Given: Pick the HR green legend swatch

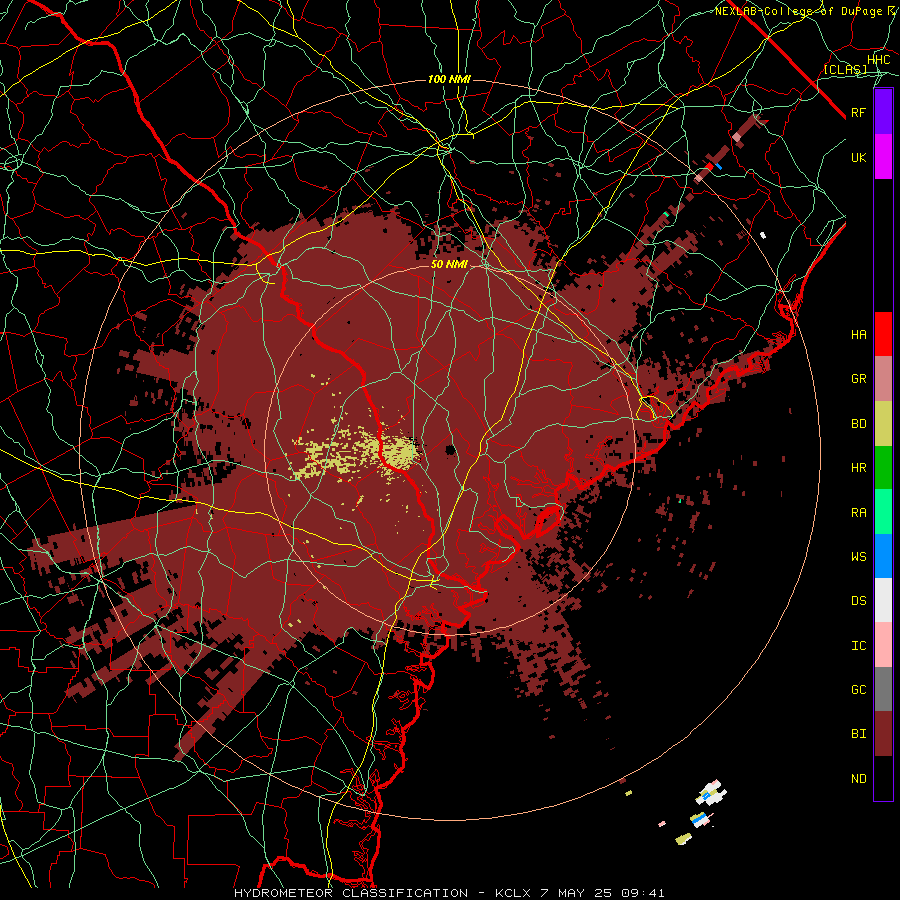Looking at the screenshot, I should tap(883, 467).
